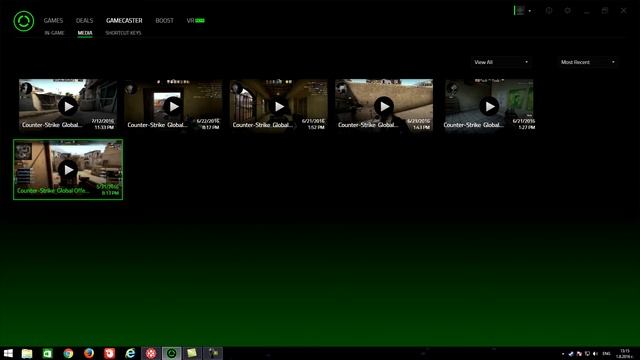The height and width of the screenshot is (360, 640).
Task: Open the IN-GAME sub-tab
Action: point(54,33)
